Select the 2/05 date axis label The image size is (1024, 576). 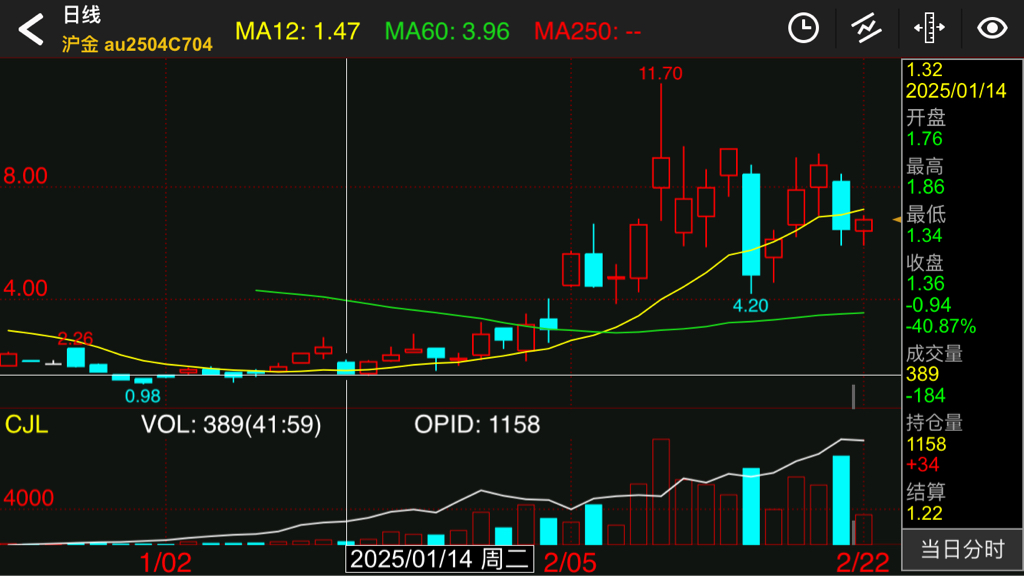pyautogui.click(x=570, y=561)
